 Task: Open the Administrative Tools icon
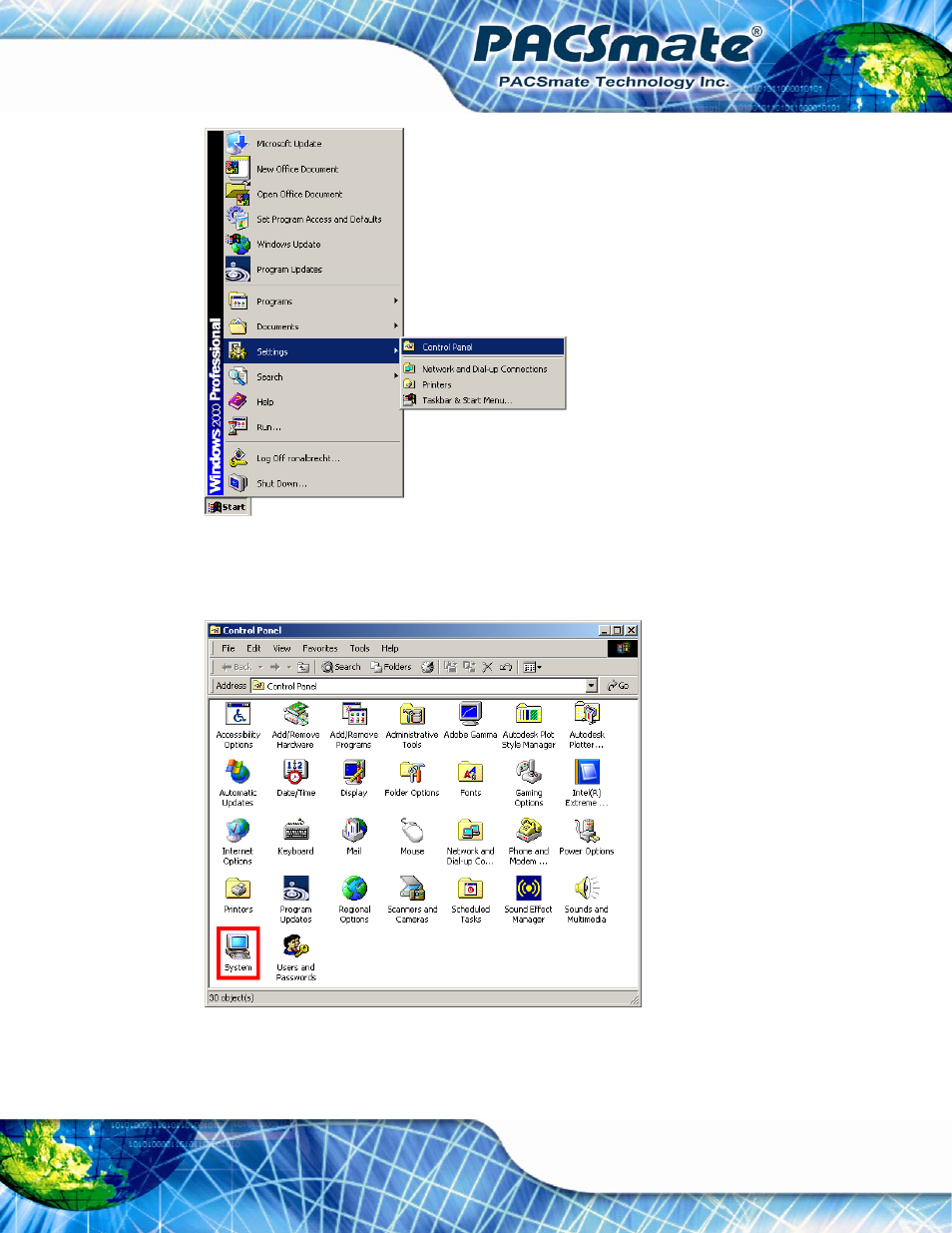(412, 726)
